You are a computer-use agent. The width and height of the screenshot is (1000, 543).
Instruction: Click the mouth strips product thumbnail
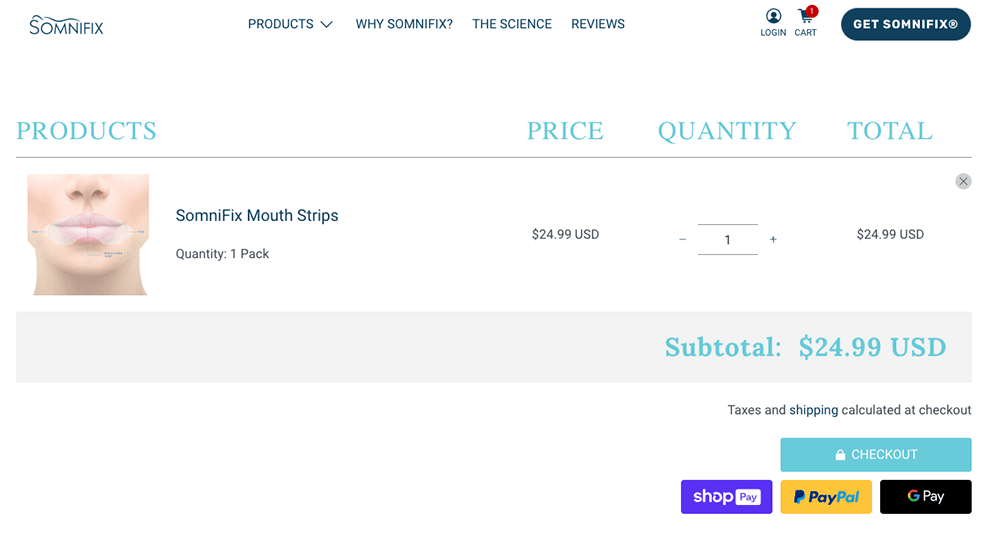pos(88,234)
